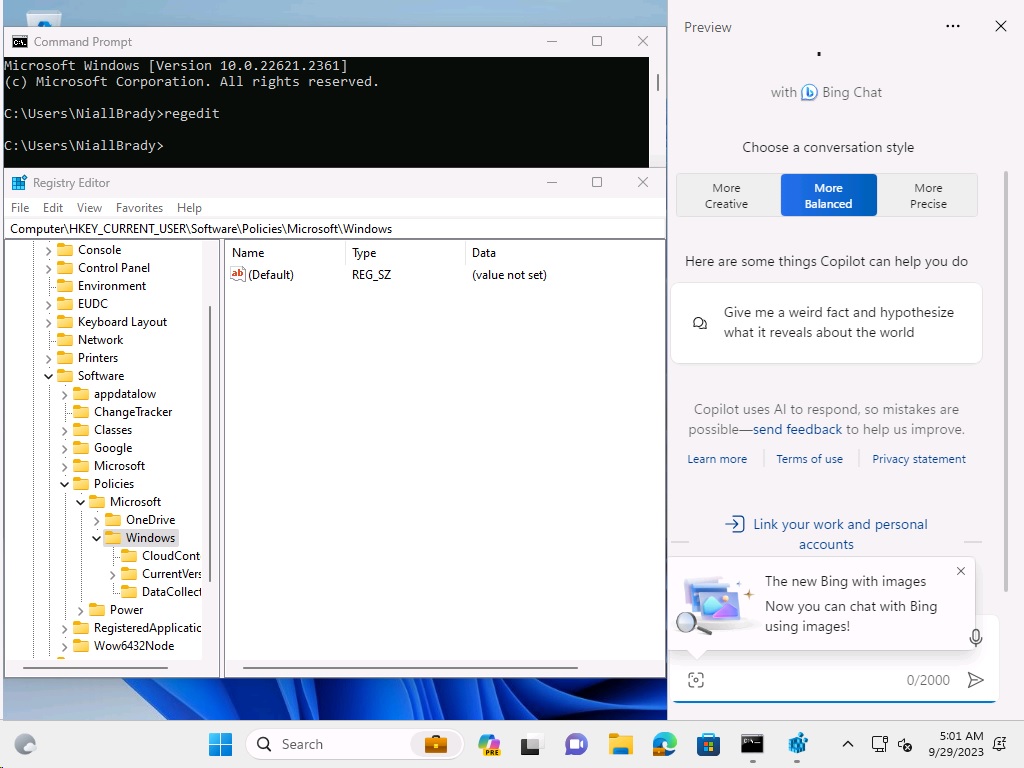Viewport: 1024px width, 768px height.
Task: Sort values by the Name column header
Action: click(286, 253)
